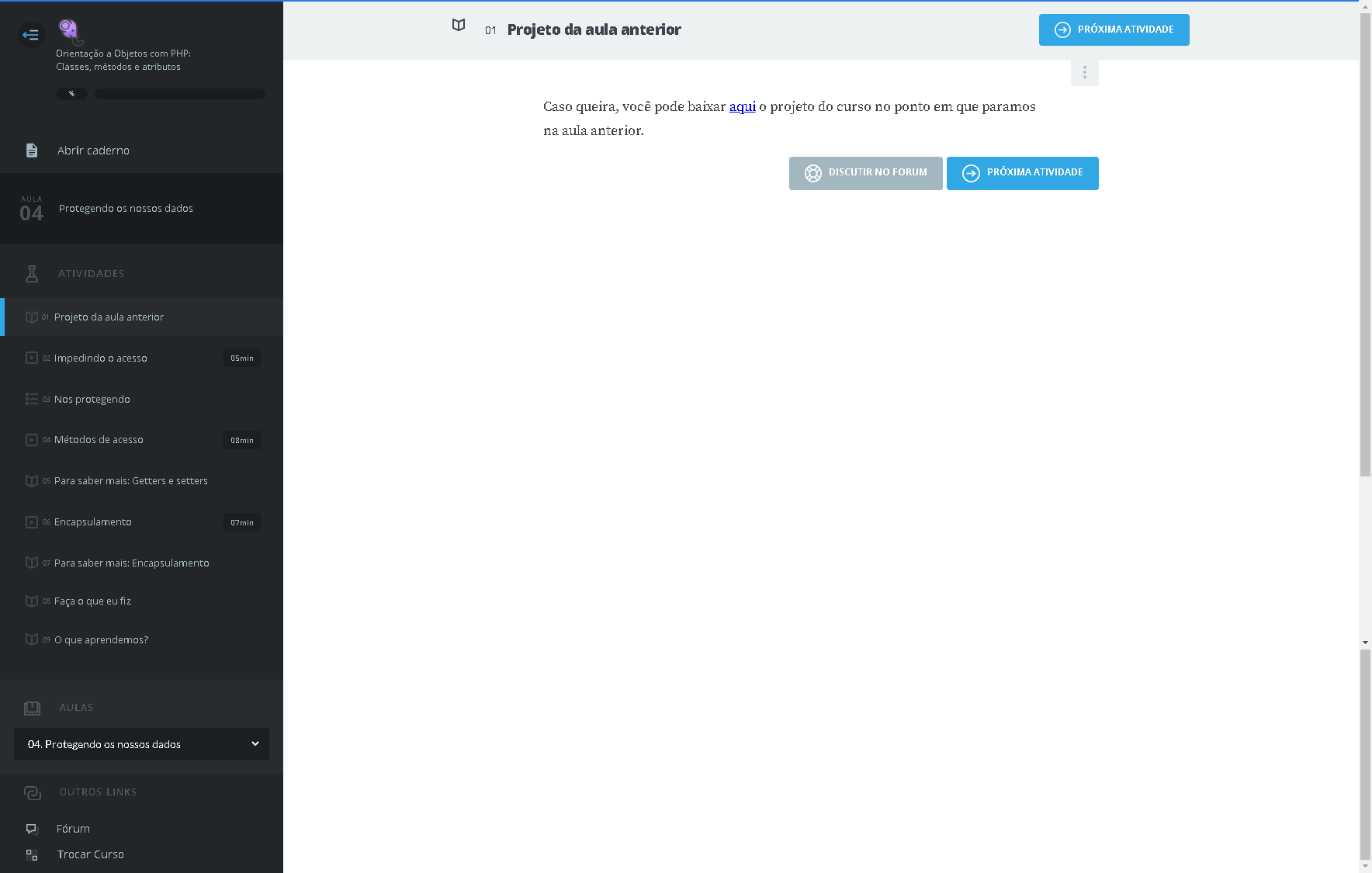Click Discutir no Forum button
1372x873 pixels.
[x=865, y=173]
